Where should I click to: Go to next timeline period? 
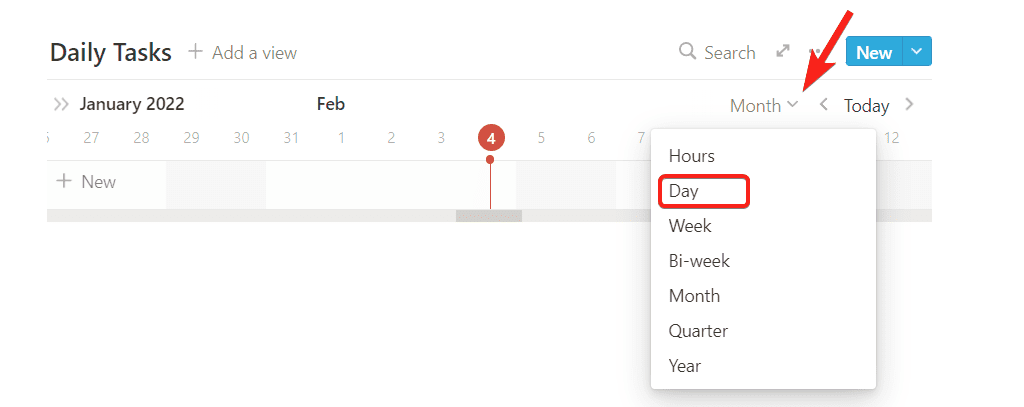click(x=909, y=105)
